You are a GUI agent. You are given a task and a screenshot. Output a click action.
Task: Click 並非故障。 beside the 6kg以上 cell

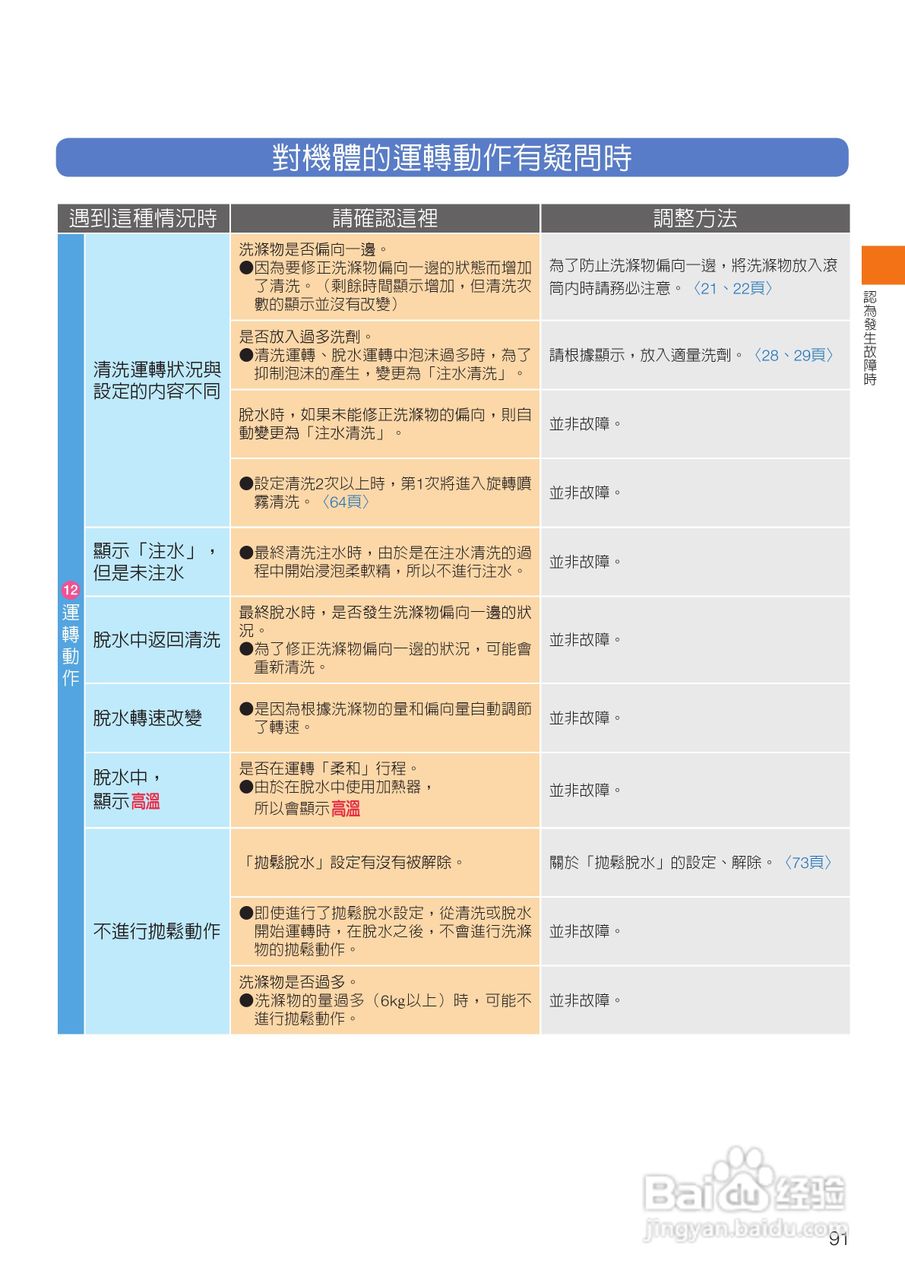tap(586, 1000)
